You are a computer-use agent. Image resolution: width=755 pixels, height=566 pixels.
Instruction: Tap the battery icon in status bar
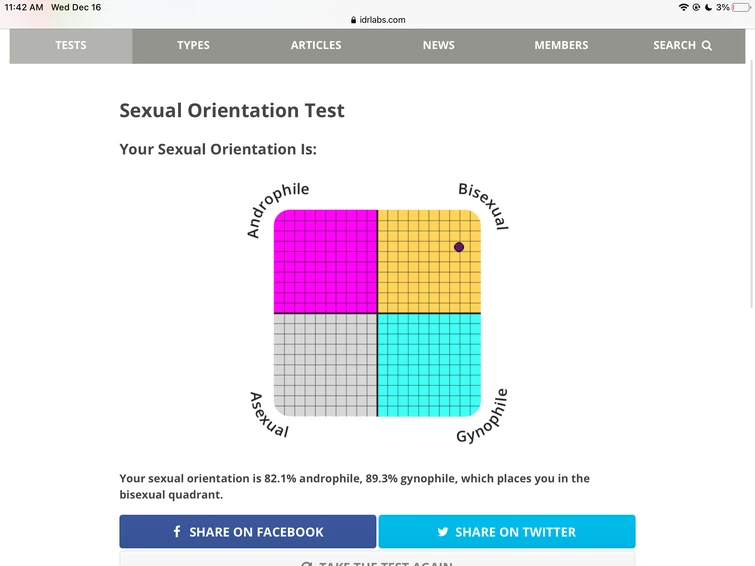coord(741,7)
